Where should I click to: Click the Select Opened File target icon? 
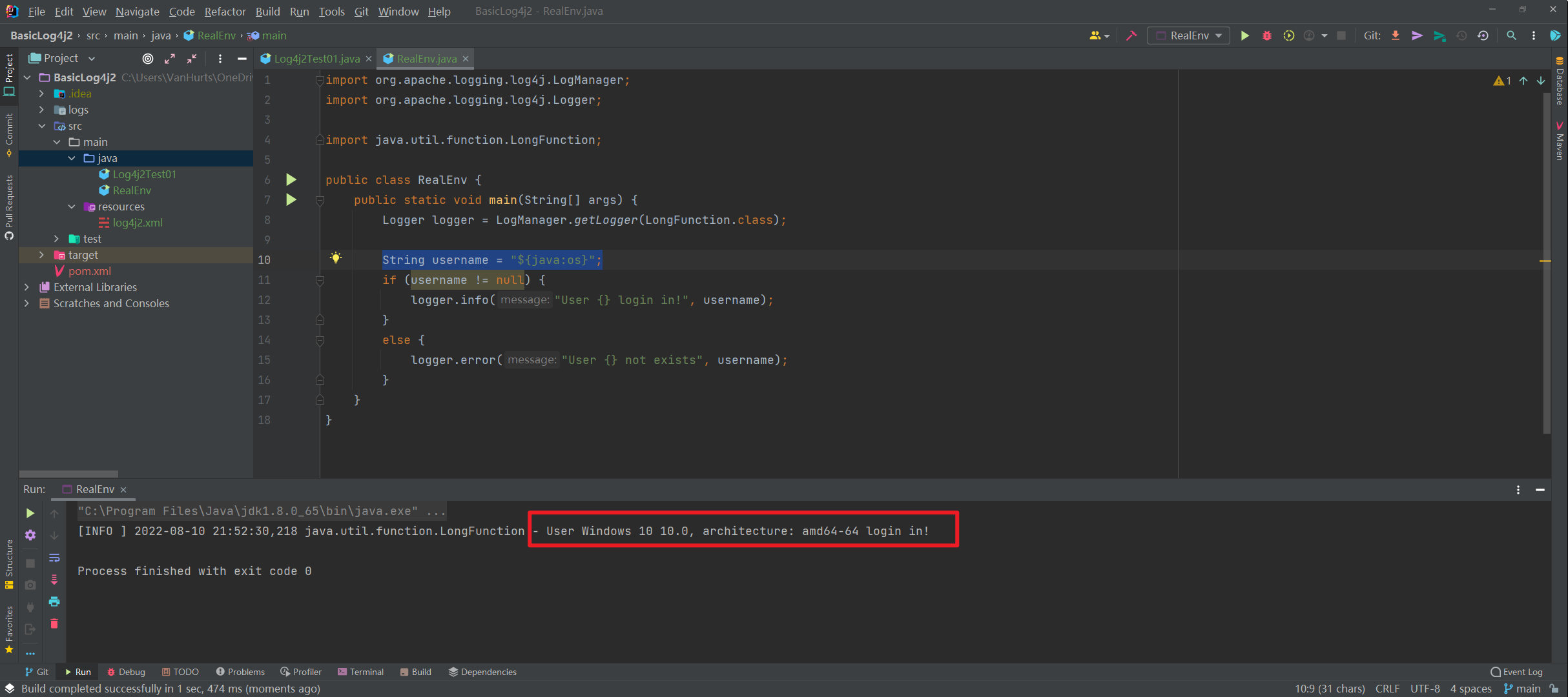click(x=148, y=58)
